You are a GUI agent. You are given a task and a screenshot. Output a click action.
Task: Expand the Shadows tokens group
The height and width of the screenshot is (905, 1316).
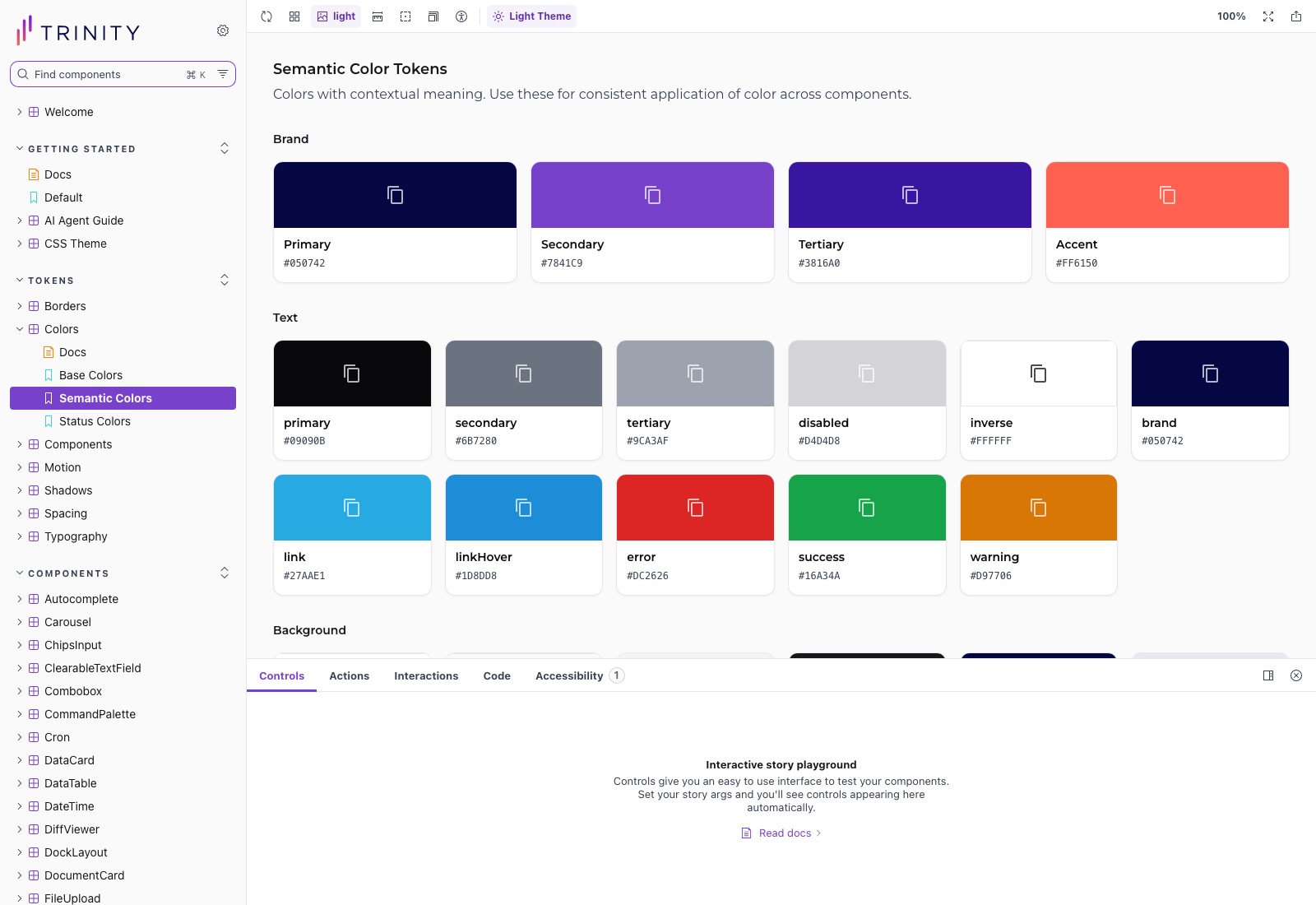(123, 490)
